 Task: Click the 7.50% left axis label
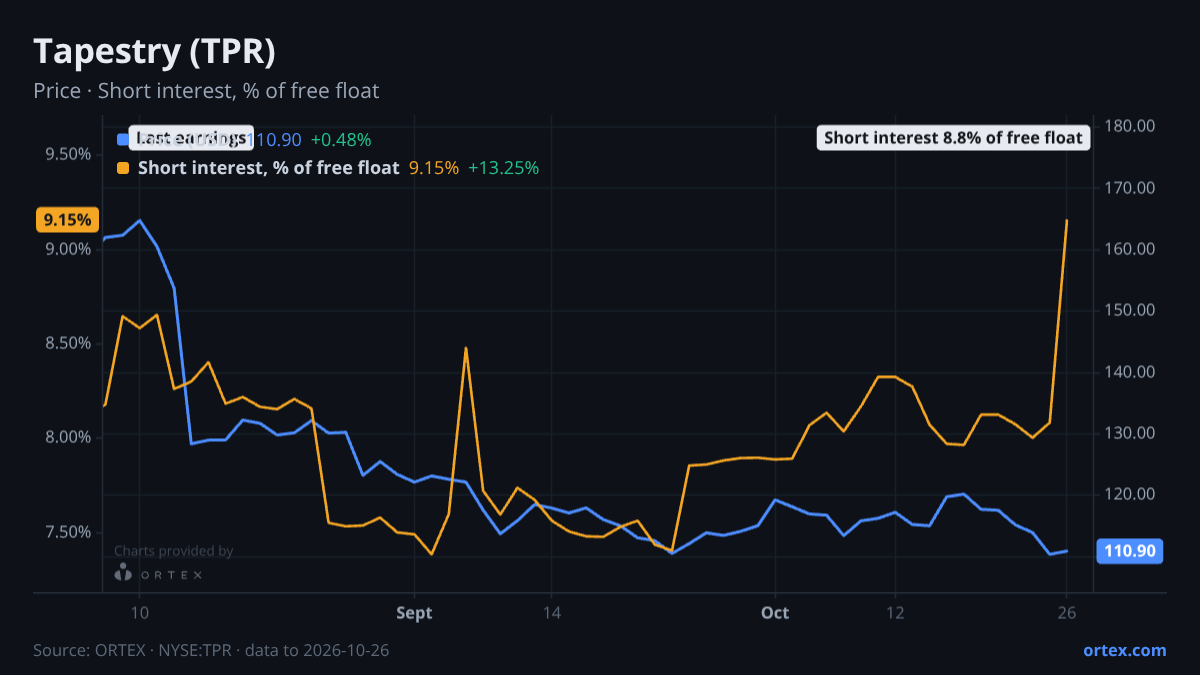[69, 532]
